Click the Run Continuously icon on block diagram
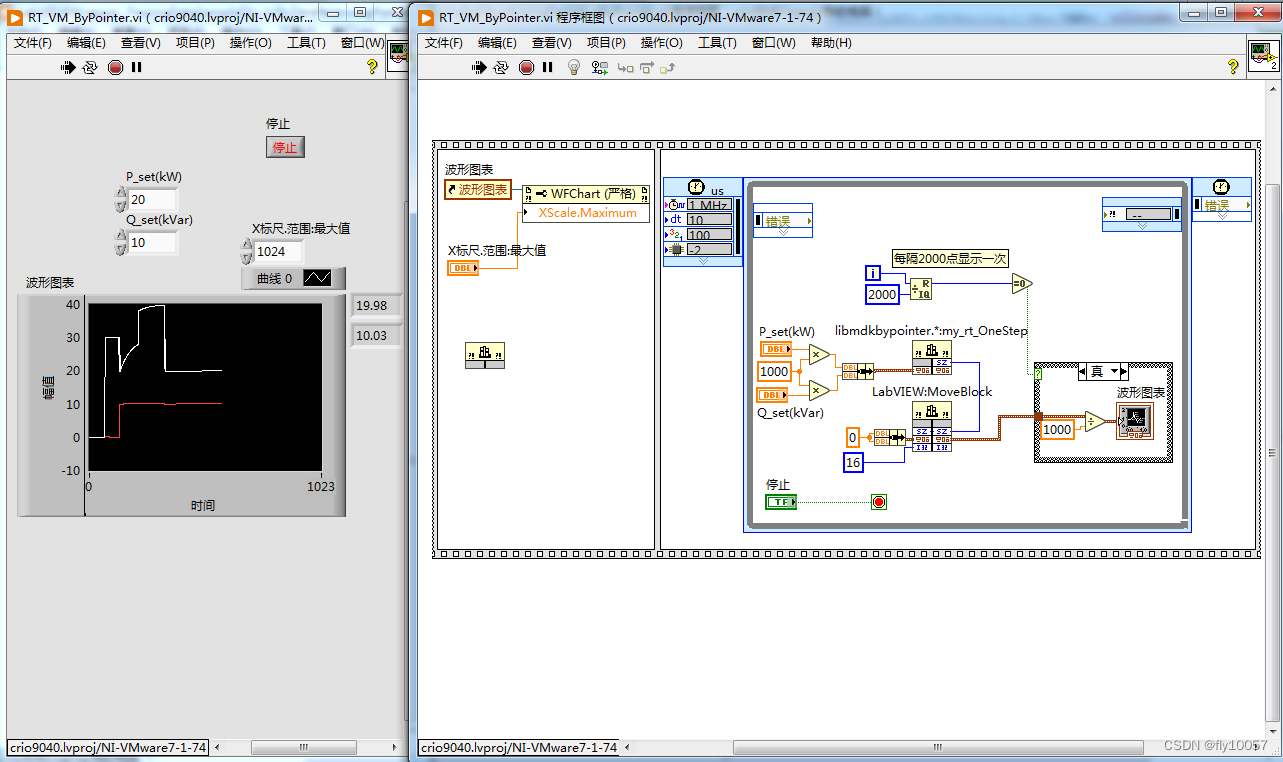1283x762 pixels. pyautogui.click(x=502, y=67)
